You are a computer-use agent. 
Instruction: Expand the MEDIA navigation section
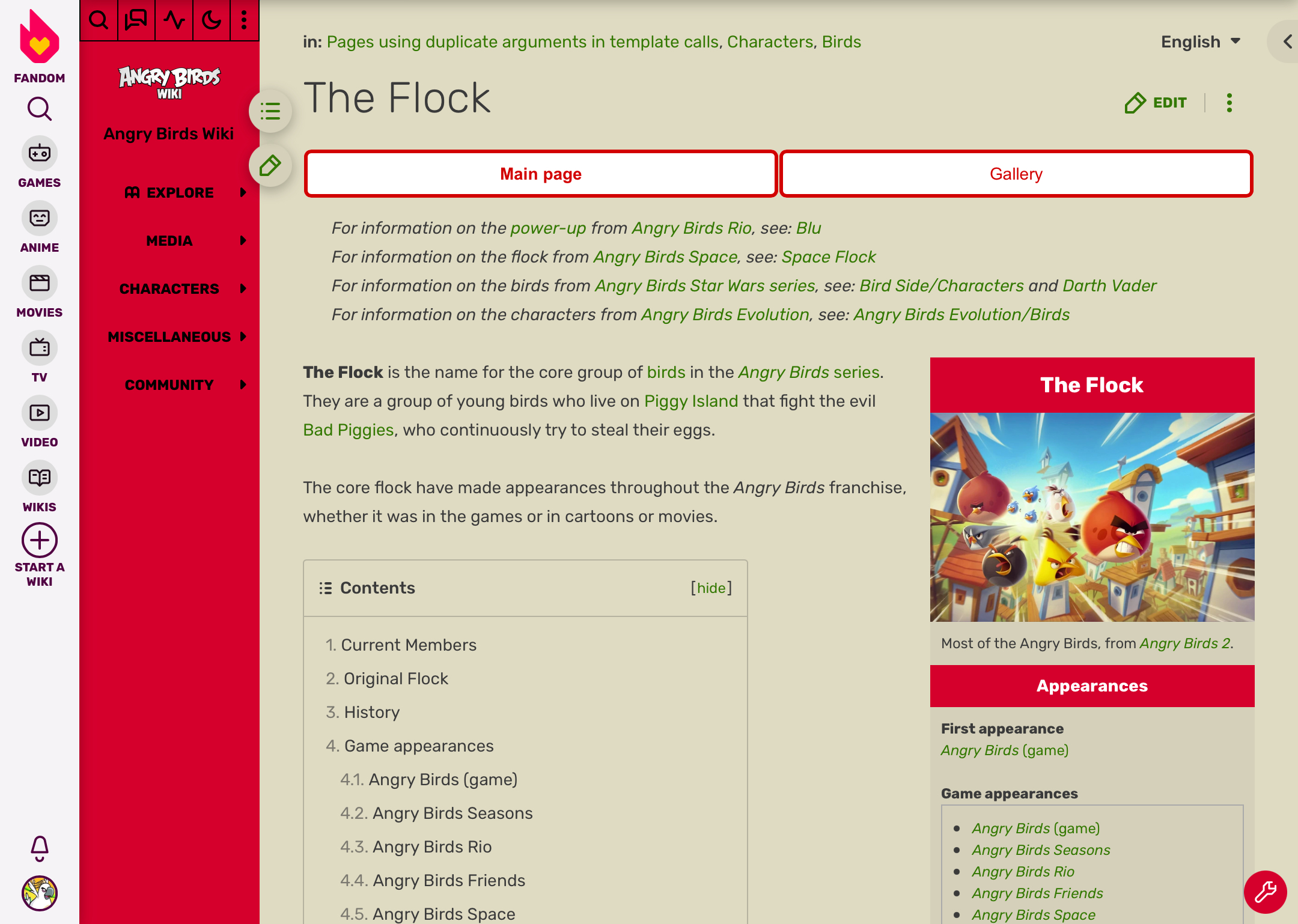coord(168,241)
